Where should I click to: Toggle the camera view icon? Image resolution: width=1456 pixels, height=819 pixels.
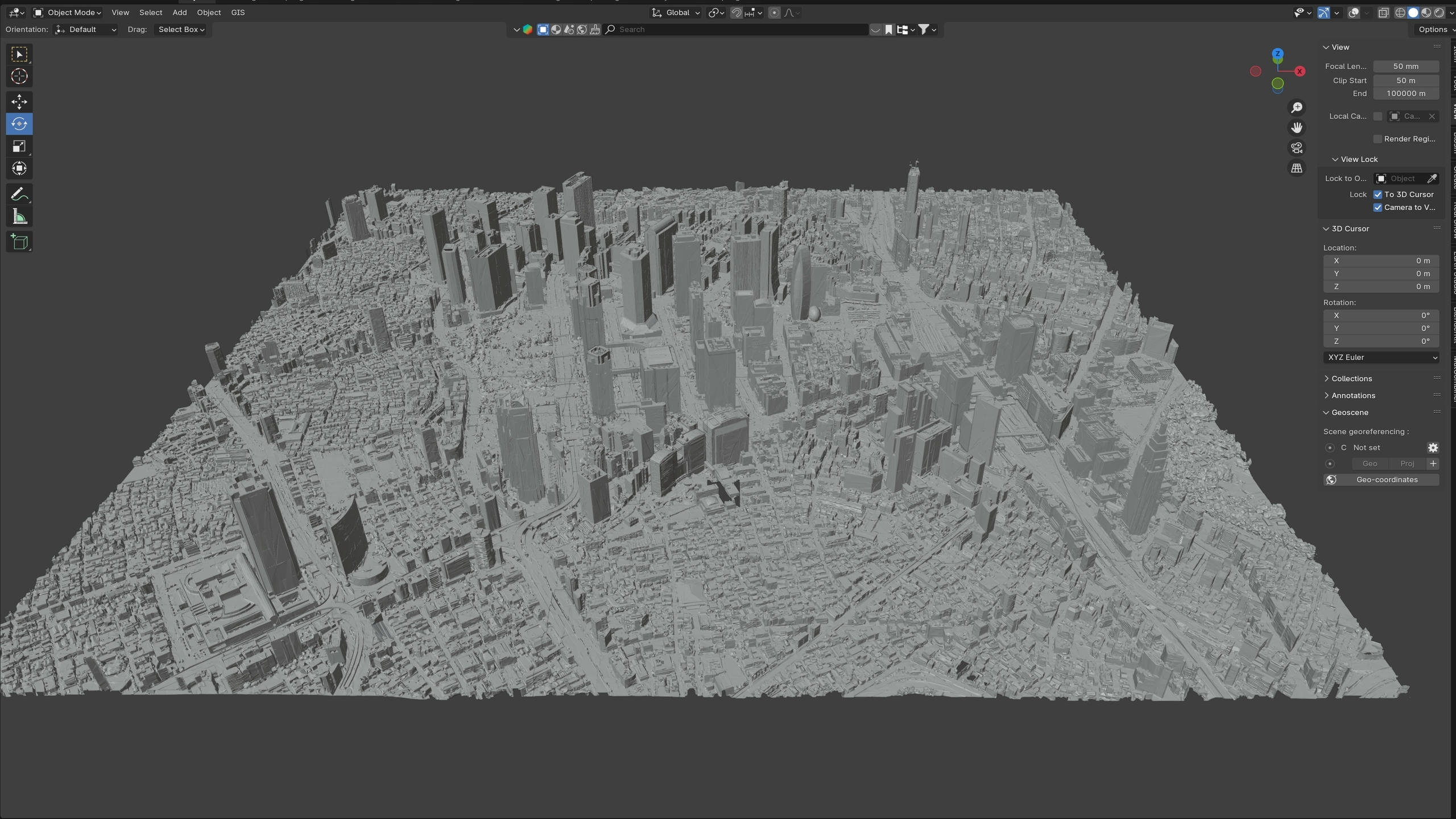[1297, 148]
